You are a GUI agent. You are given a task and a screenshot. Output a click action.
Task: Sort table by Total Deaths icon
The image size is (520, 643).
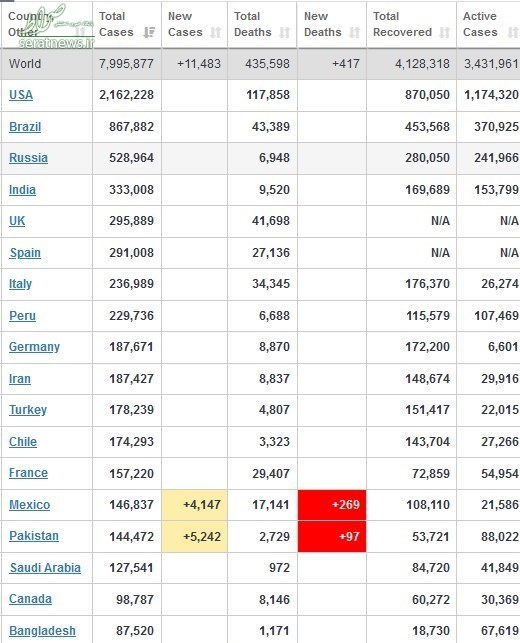point(285,32)
